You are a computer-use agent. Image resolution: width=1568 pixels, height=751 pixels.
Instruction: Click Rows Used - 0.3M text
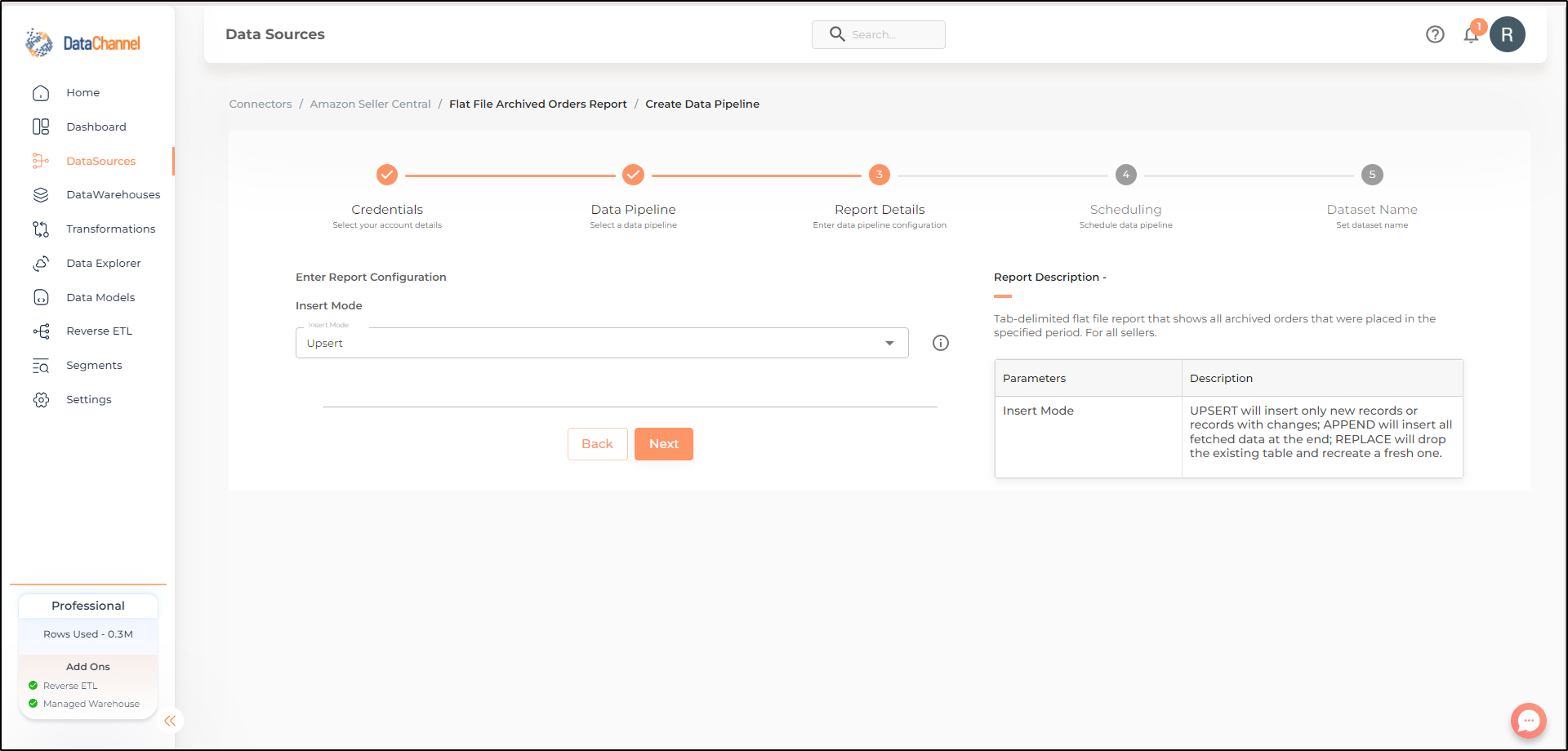pos(88,634)
